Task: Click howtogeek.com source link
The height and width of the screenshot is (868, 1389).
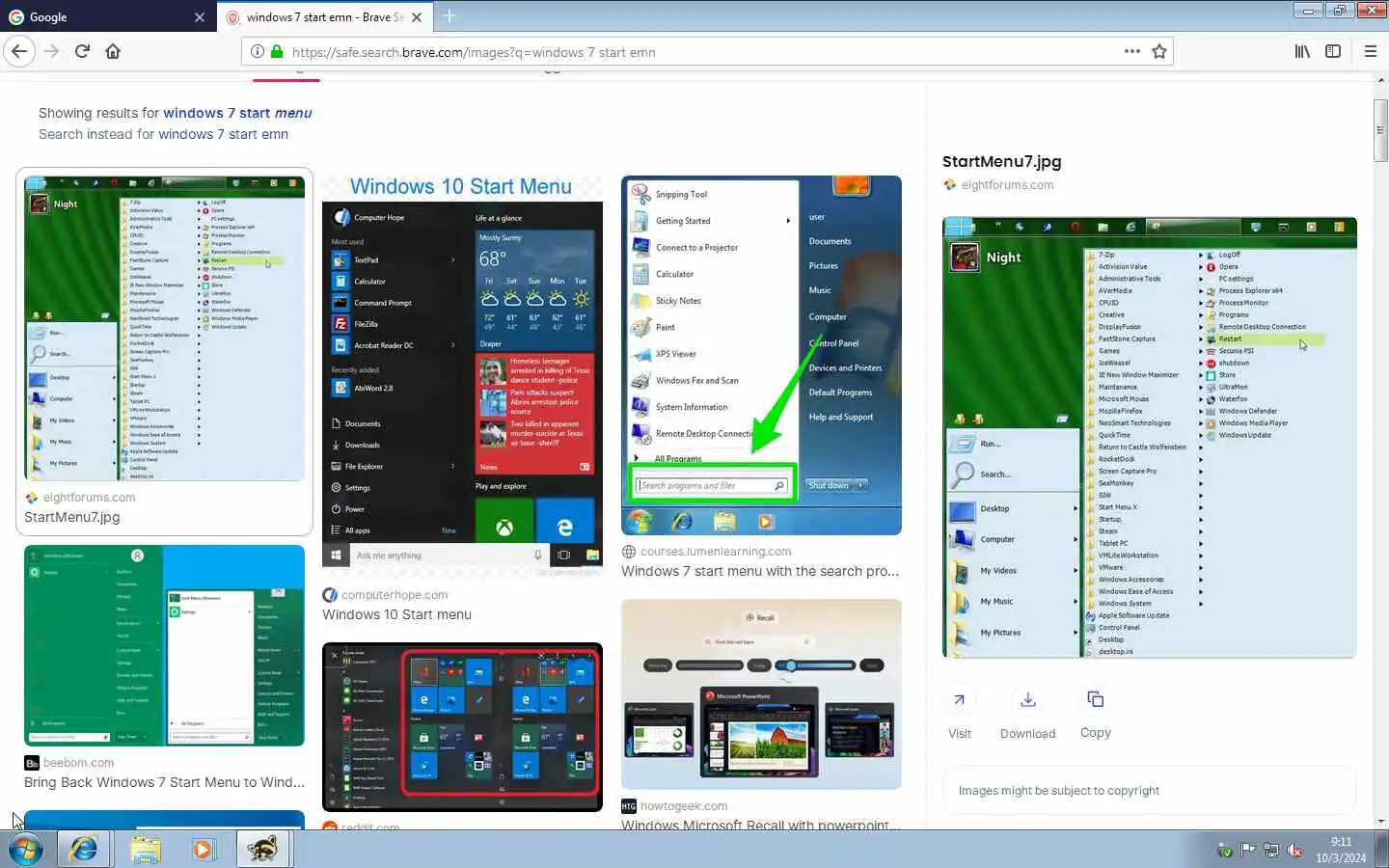Action: (x=684, y=806)
